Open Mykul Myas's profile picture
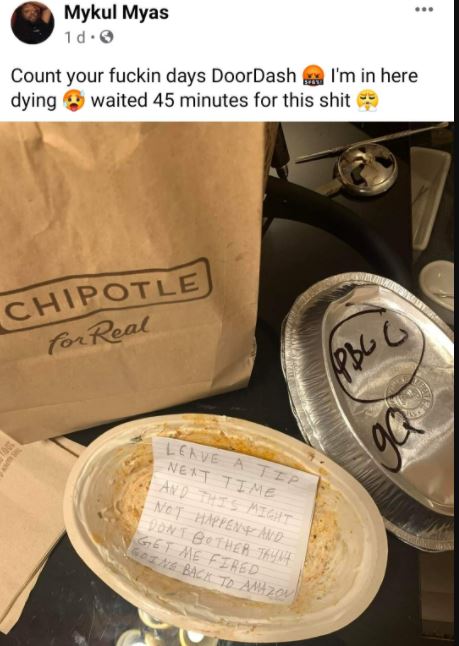Screen dimensions: 459x646 (x=33, y=23)
